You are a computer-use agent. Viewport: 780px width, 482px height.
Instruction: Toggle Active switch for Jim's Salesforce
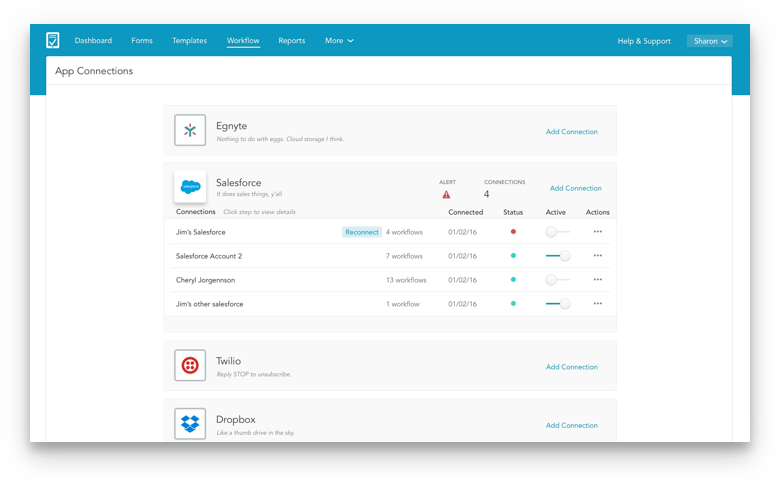point(558,232)
